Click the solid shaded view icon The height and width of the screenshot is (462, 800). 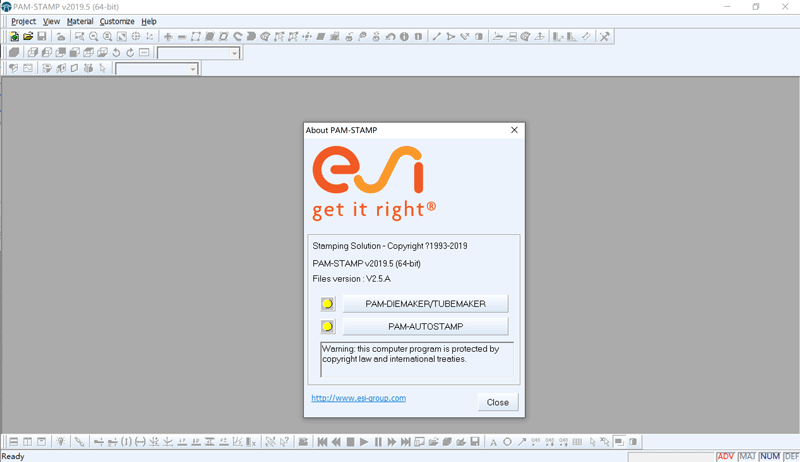coord(14,53)
